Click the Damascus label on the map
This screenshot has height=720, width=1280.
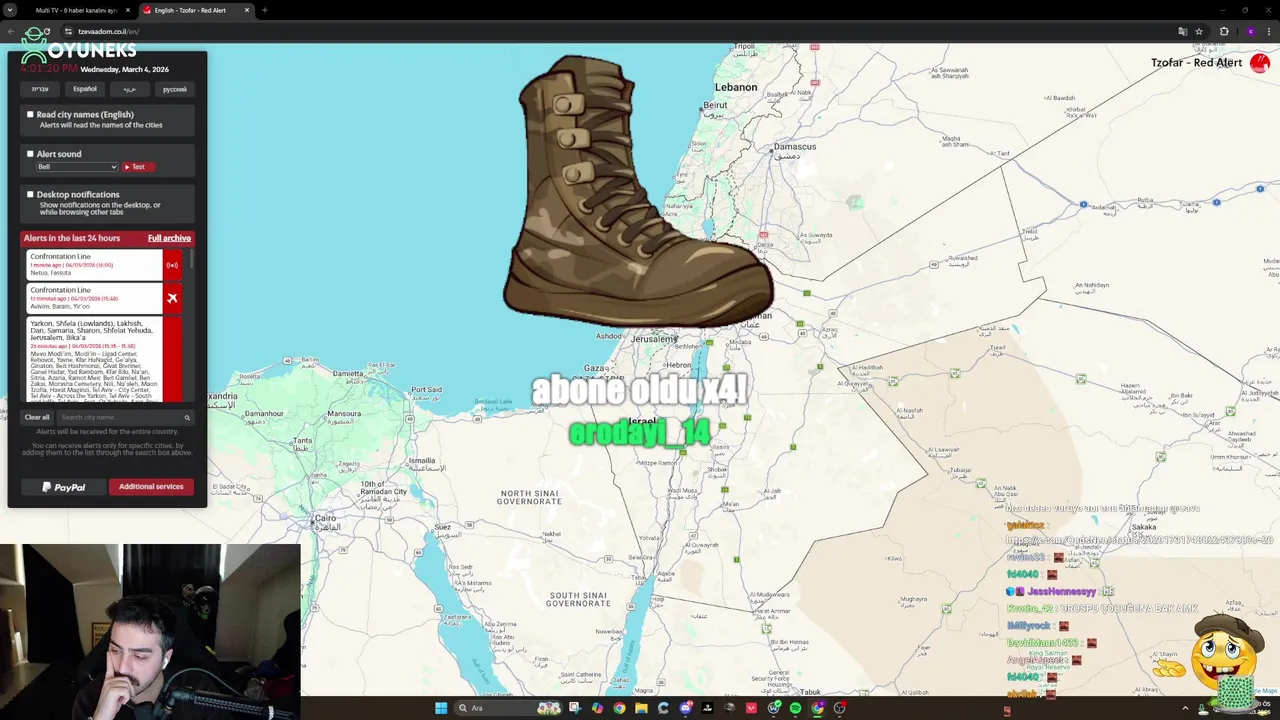pyautogui.click(x=795, y=146)
